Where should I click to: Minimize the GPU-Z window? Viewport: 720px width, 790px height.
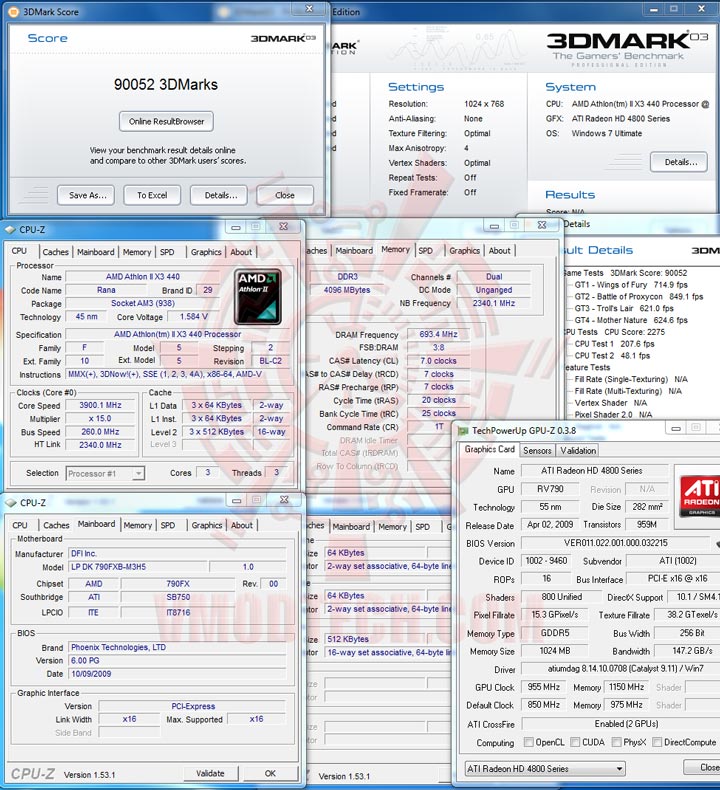(x=676, y=428)
